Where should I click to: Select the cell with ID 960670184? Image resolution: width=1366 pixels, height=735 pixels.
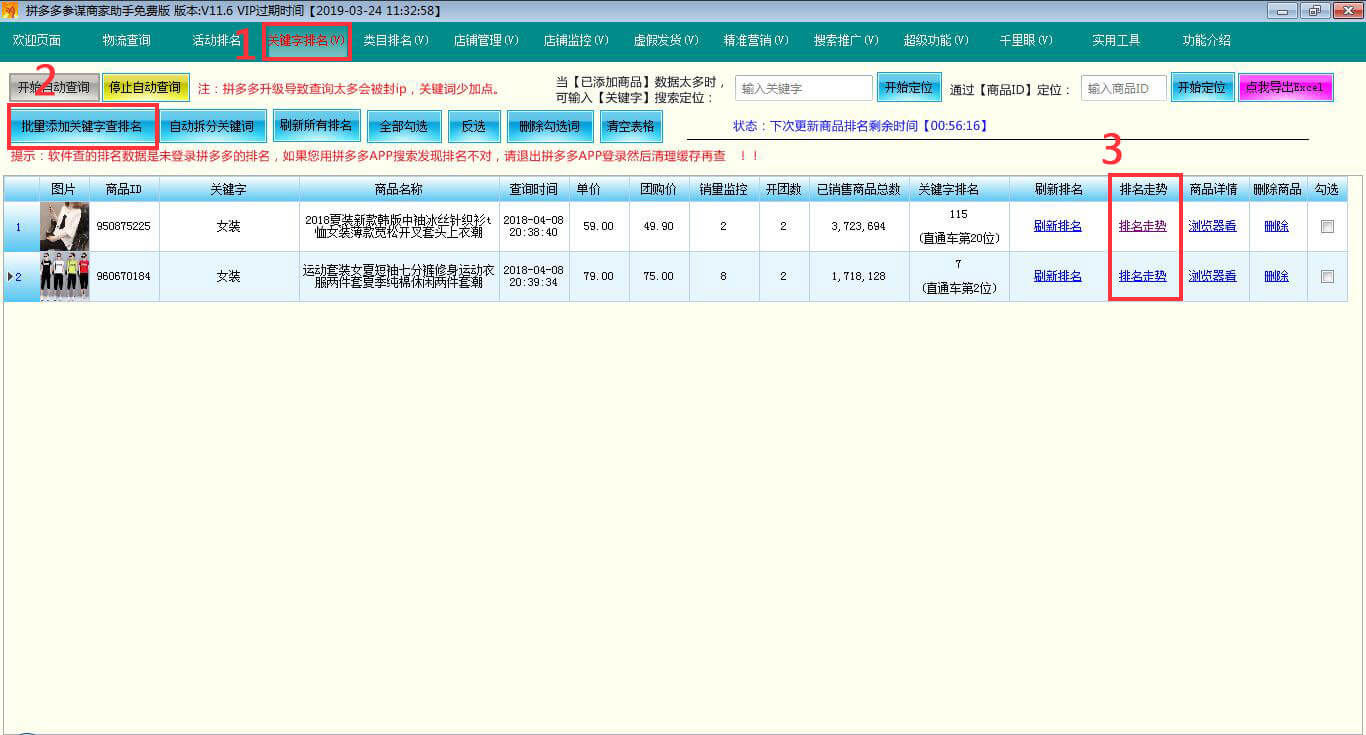pyautogui.click(x=124, y=276)
